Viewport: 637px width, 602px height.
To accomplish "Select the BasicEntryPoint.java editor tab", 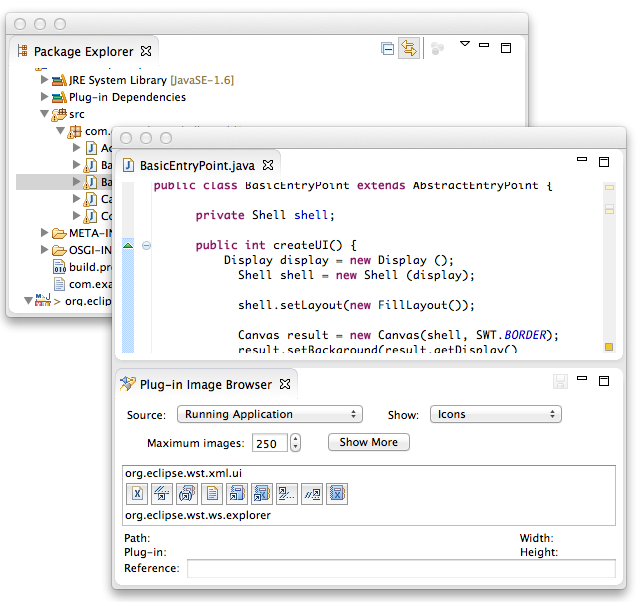I will pyautogui.click(x=197, y=166).
